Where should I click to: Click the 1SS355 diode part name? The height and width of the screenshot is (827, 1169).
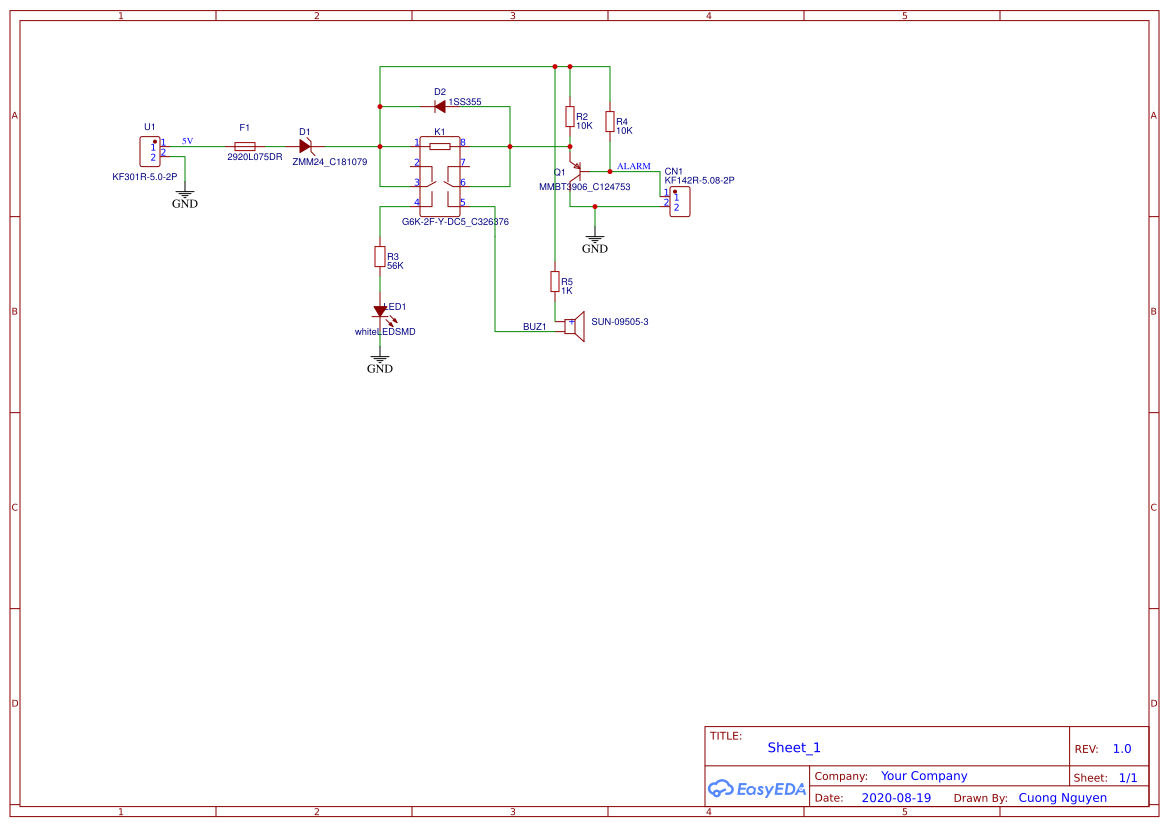coord(464,101)
